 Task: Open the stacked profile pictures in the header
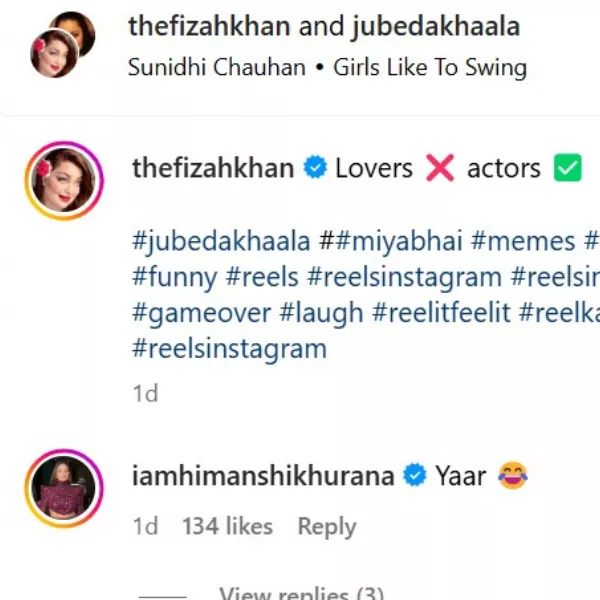coord(60,45)
